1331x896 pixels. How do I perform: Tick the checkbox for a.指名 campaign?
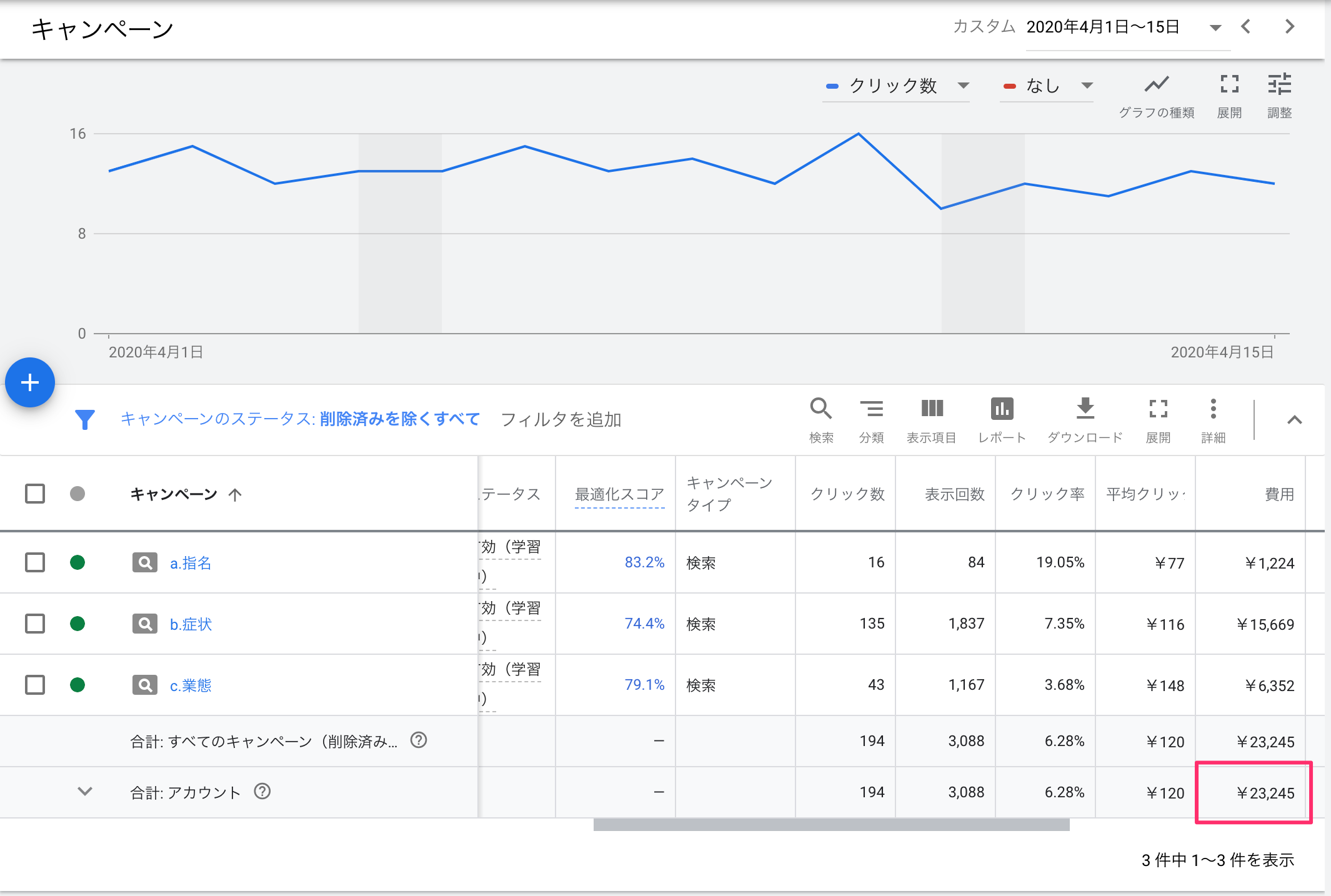35,562
